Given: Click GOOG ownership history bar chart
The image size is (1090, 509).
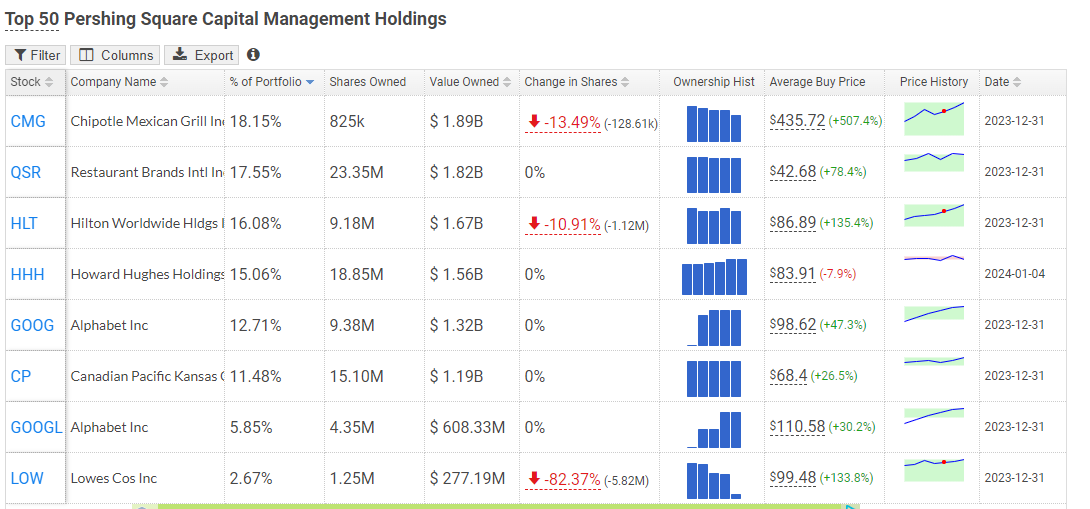Looking at the screenshot, I should [714, 328].
